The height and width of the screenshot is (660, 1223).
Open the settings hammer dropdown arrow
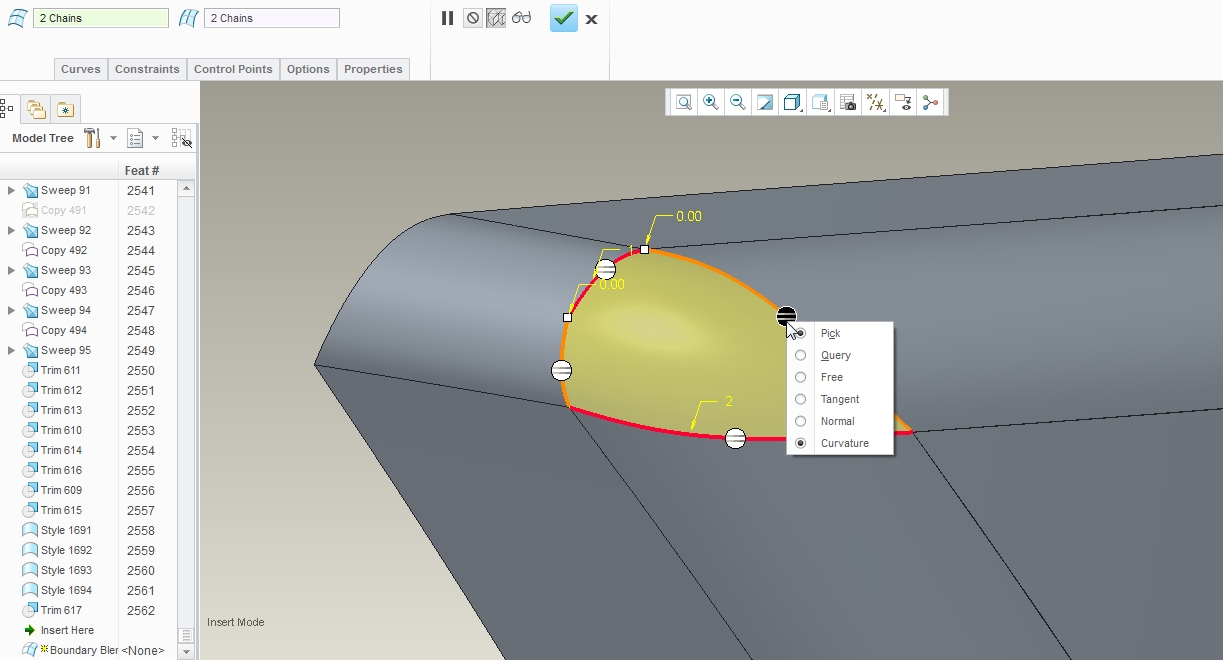pos(113,138)
